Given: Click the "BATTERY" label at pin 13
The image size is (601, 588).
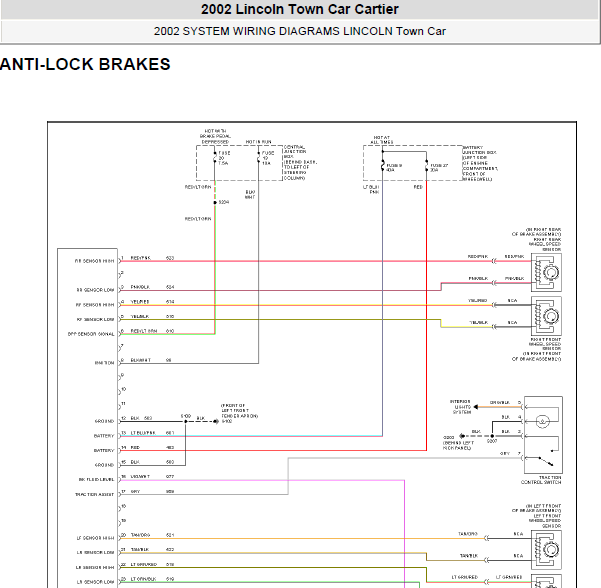Looking at the screenshot, I should point(104,436).
